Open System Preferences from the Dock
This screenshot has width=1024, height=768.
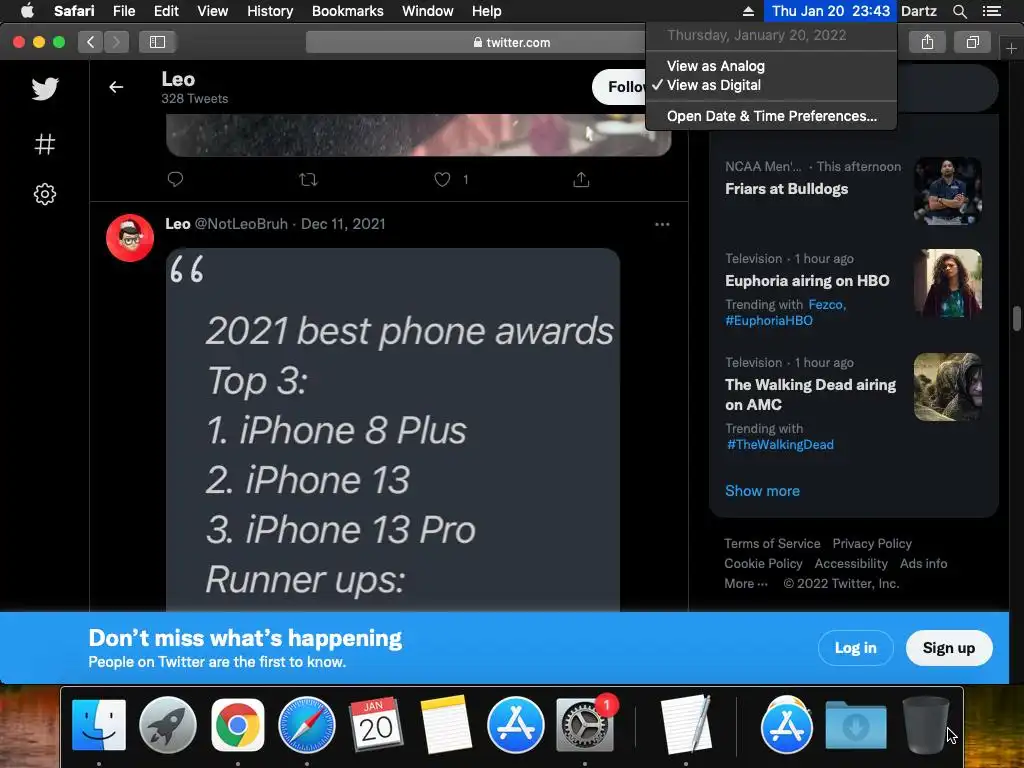pyautogui.click(x=584, y=725)
